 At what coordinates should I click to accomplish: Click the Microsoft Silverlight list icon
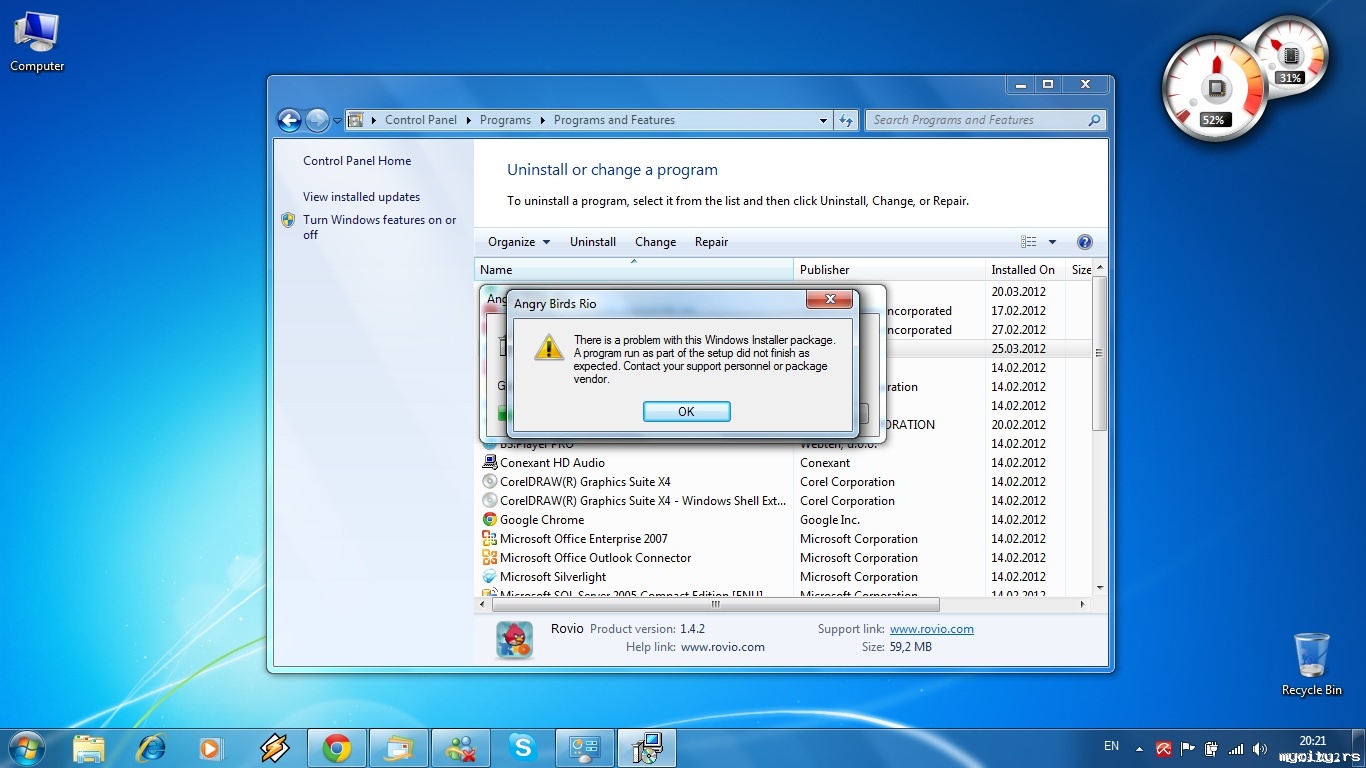(489, 577)
